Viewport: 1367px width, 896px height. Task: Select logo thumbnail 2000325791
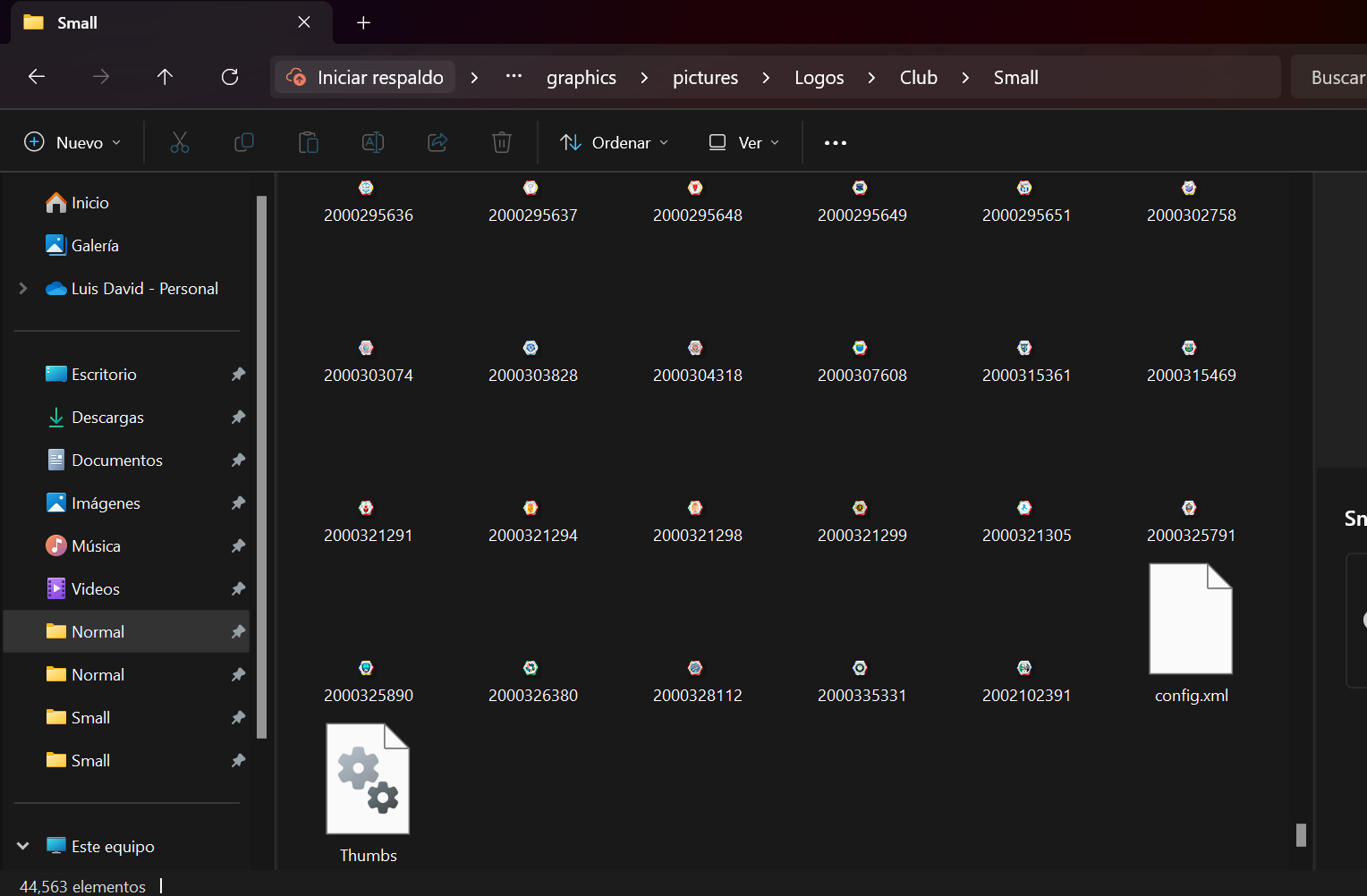(x=1189, y=508)
